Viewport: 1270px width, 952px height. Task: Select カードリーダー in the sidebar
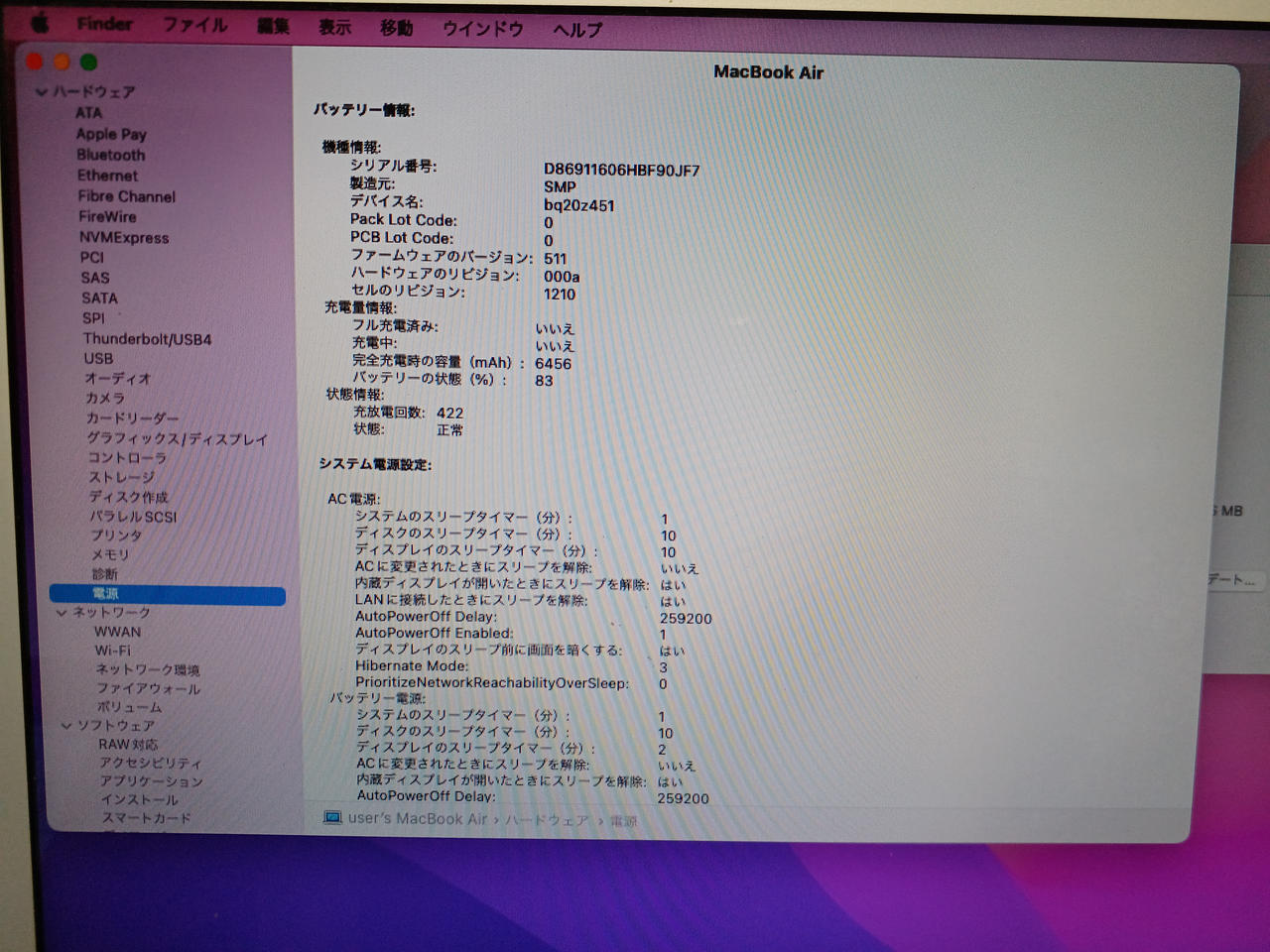(x=132, y=418)
